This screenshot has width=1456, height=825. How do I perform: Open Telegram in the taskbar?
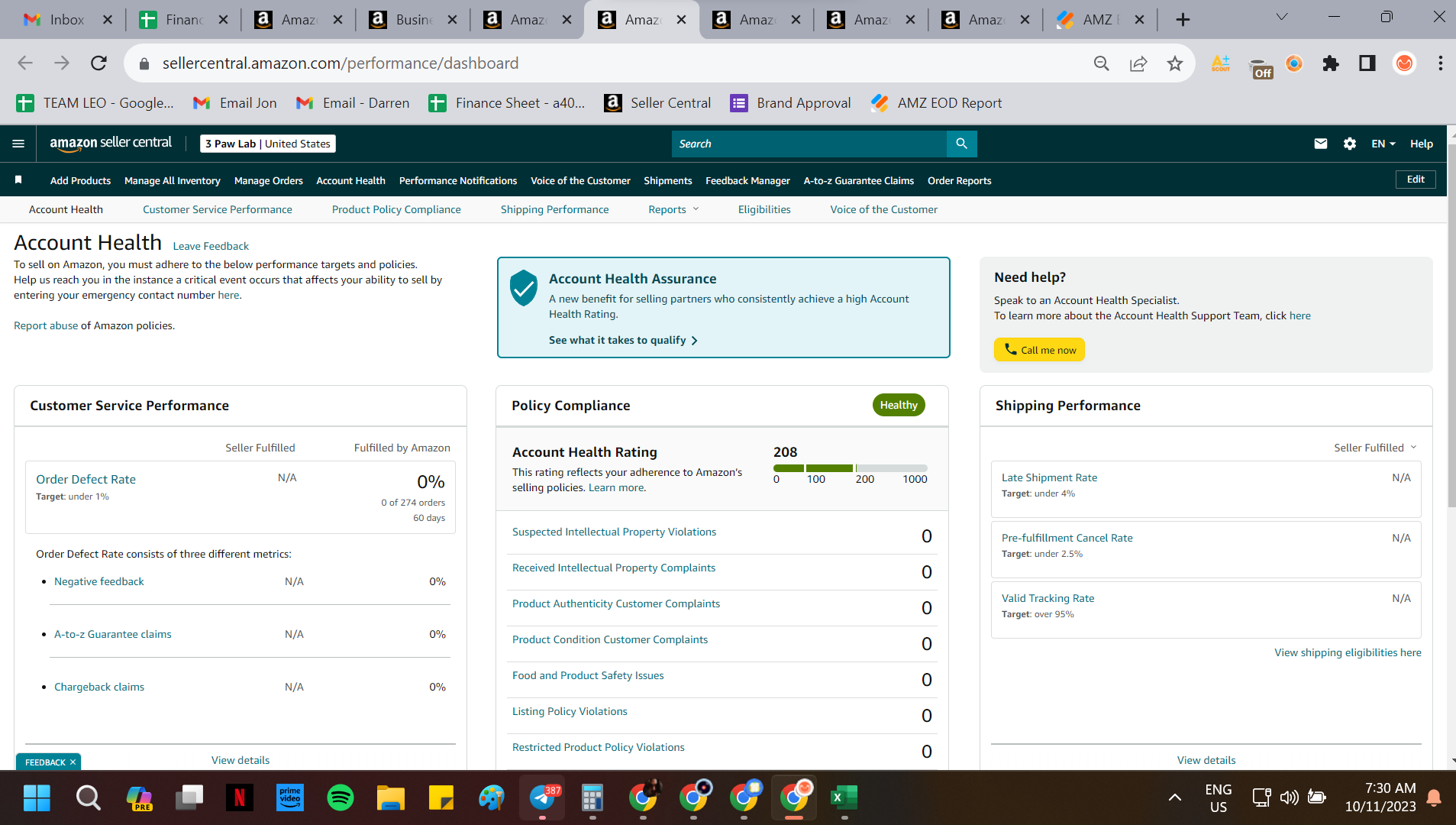[543, 797]
